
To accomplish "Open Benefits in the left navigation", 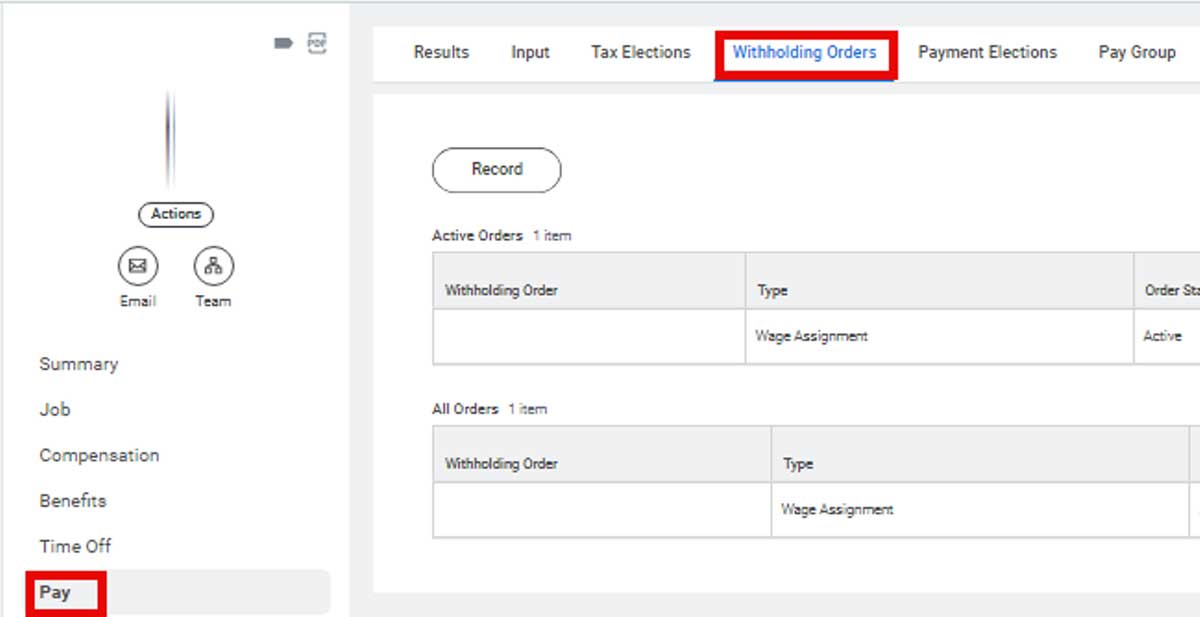I will [73, 501].
